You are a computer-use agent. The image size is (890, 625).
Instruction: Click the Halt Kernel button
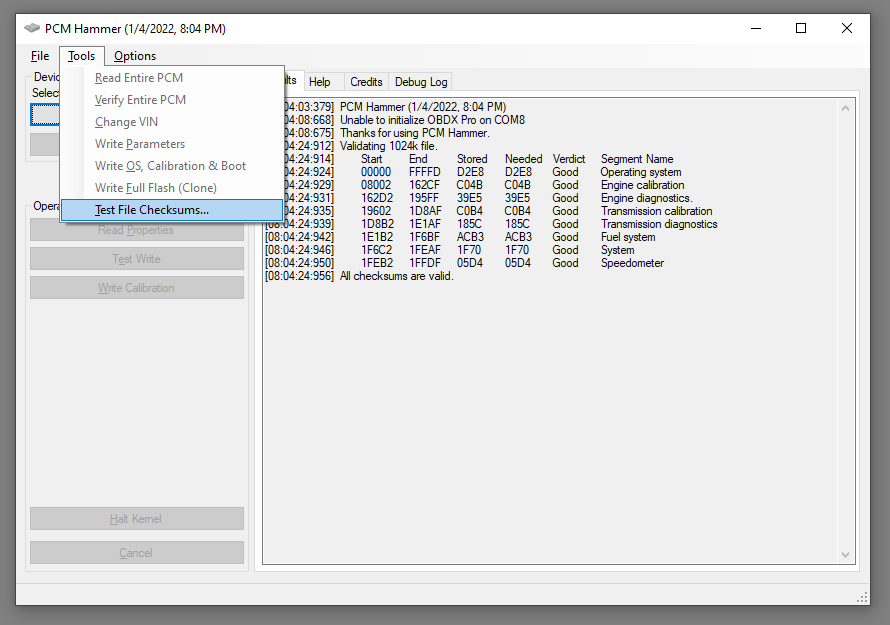137,519
